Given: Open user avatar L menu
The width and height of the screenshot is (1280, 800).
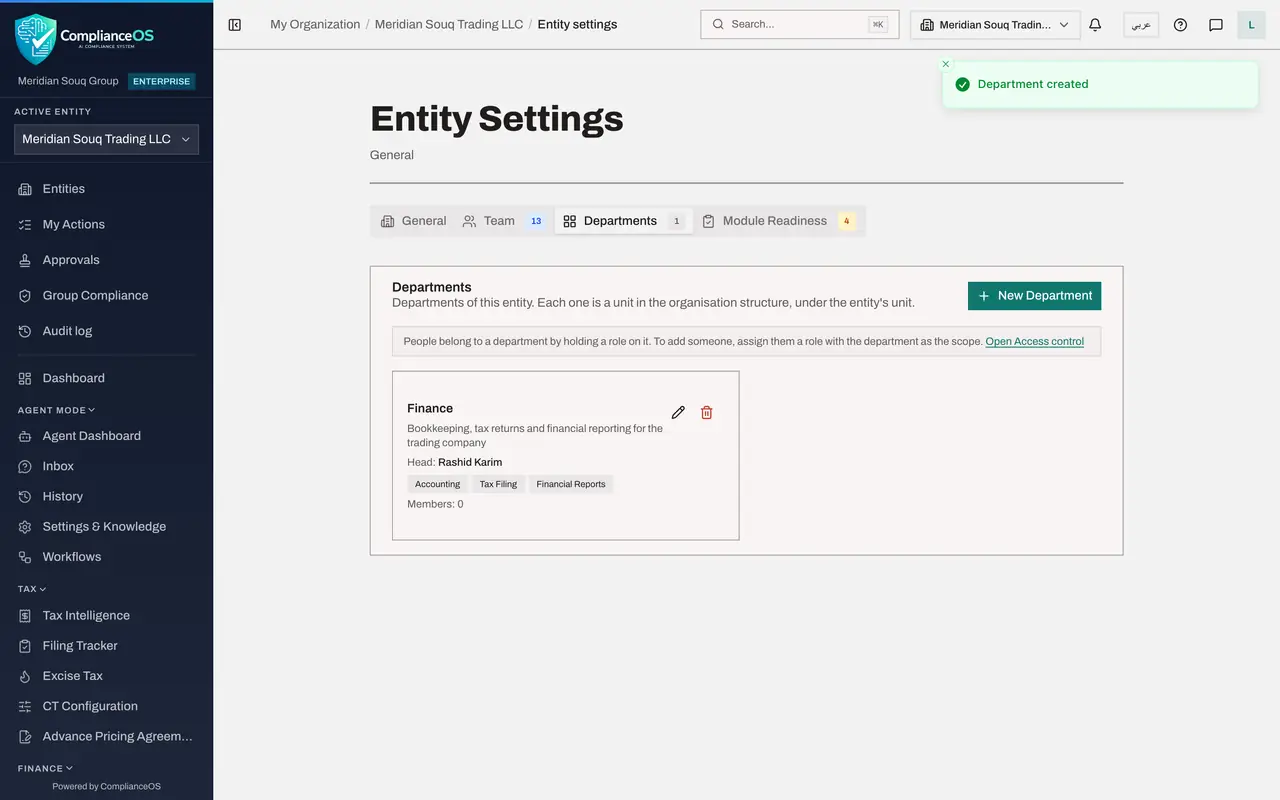Looking at the screenshot, I should pos(1251,25).
